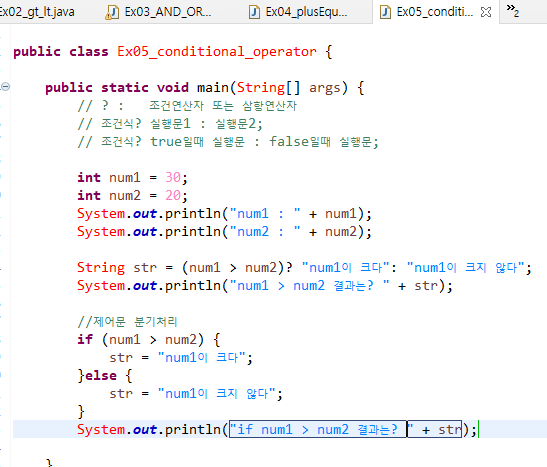The image size is (547, 467).
Task: Click the '(num1 > num2)?' ternary condition
Action: click(237, 268)
